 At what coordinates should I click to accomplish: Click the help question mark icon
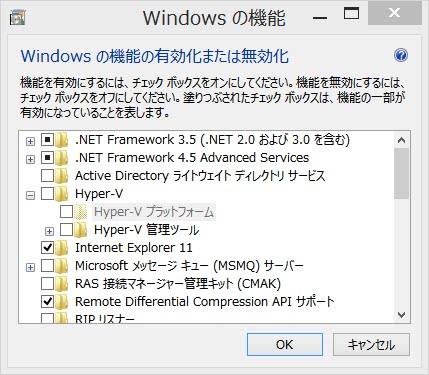click(x=401, y=55)
